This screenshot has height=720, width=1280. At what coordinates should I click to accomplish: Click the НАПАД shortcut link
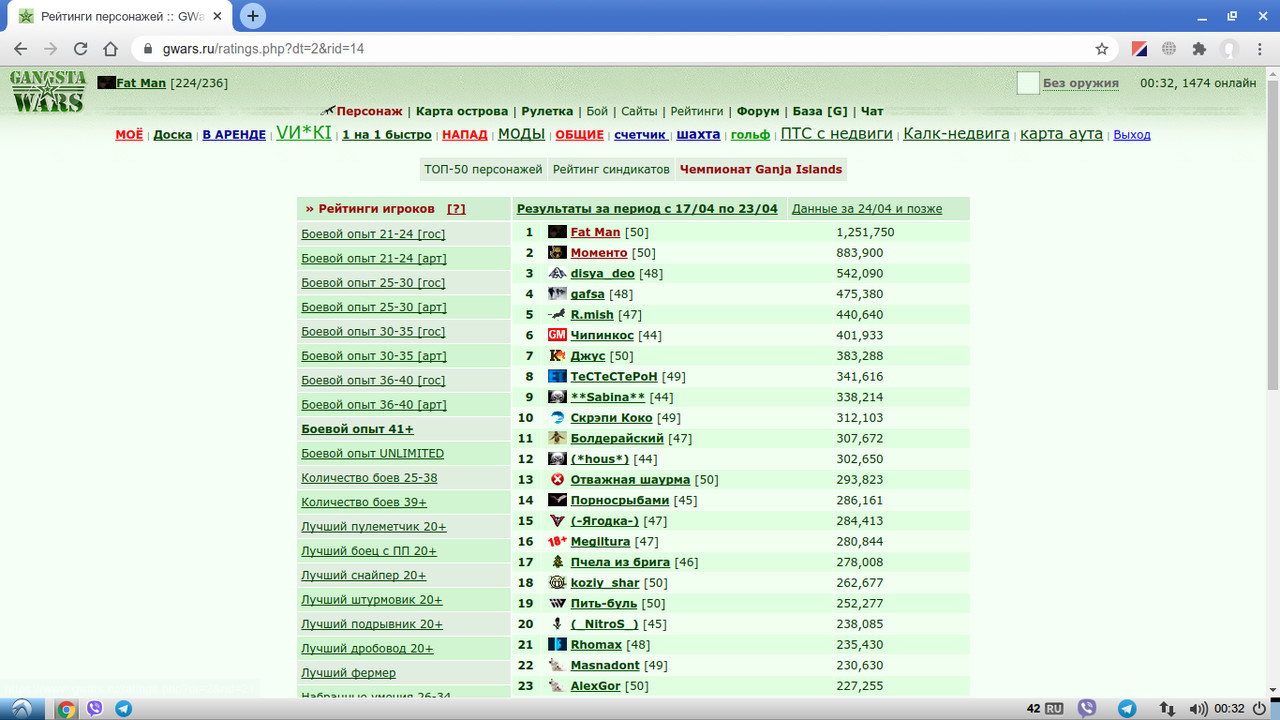coord(465,135)
